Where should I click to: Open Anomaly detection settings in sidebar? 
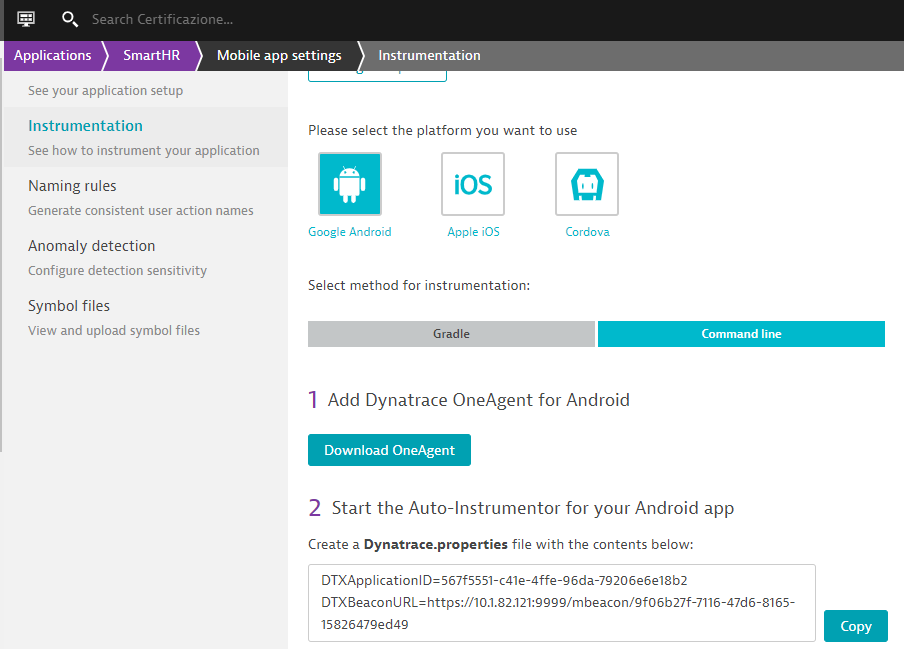91,246
